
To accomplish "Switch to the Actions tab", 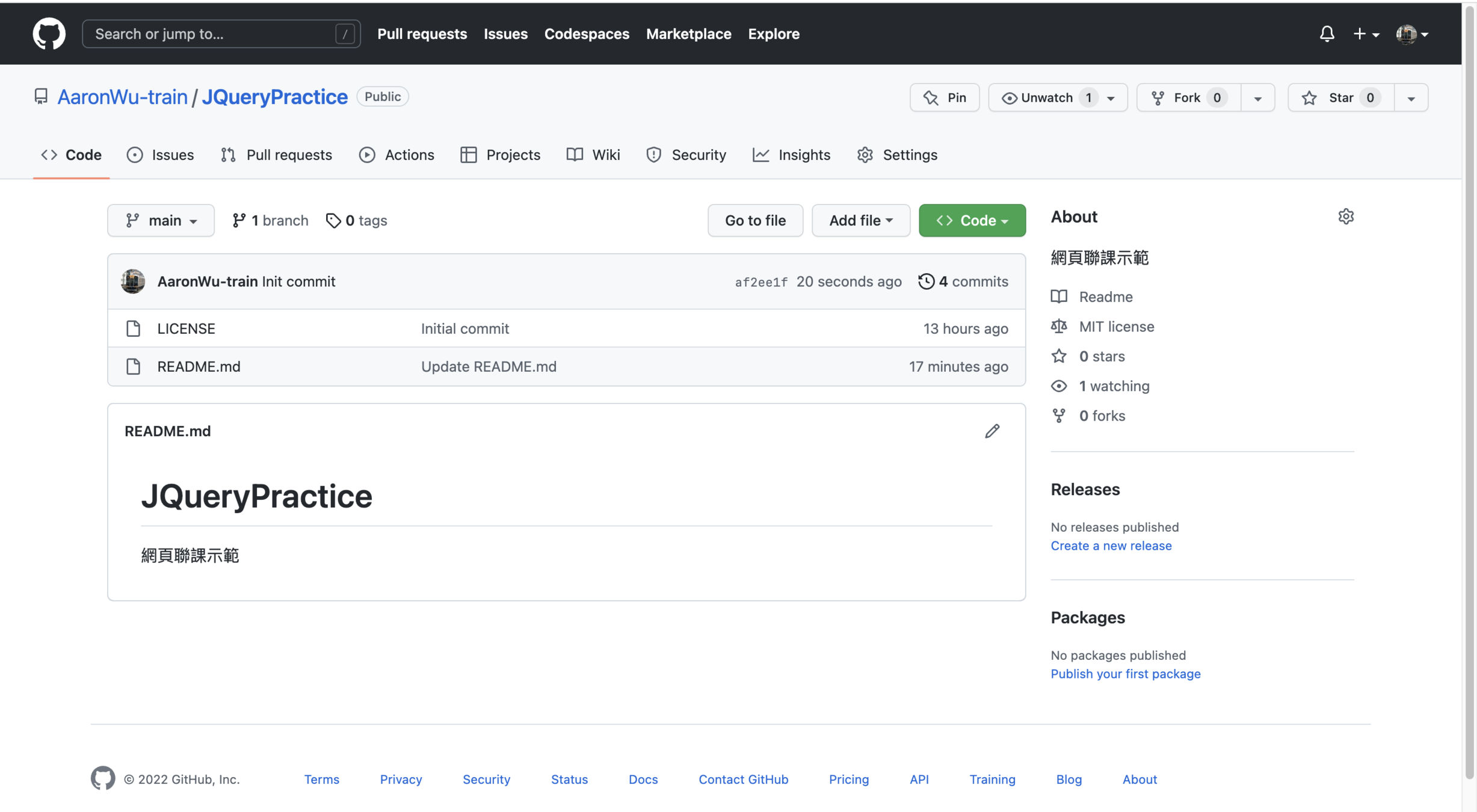I will 396,155.
